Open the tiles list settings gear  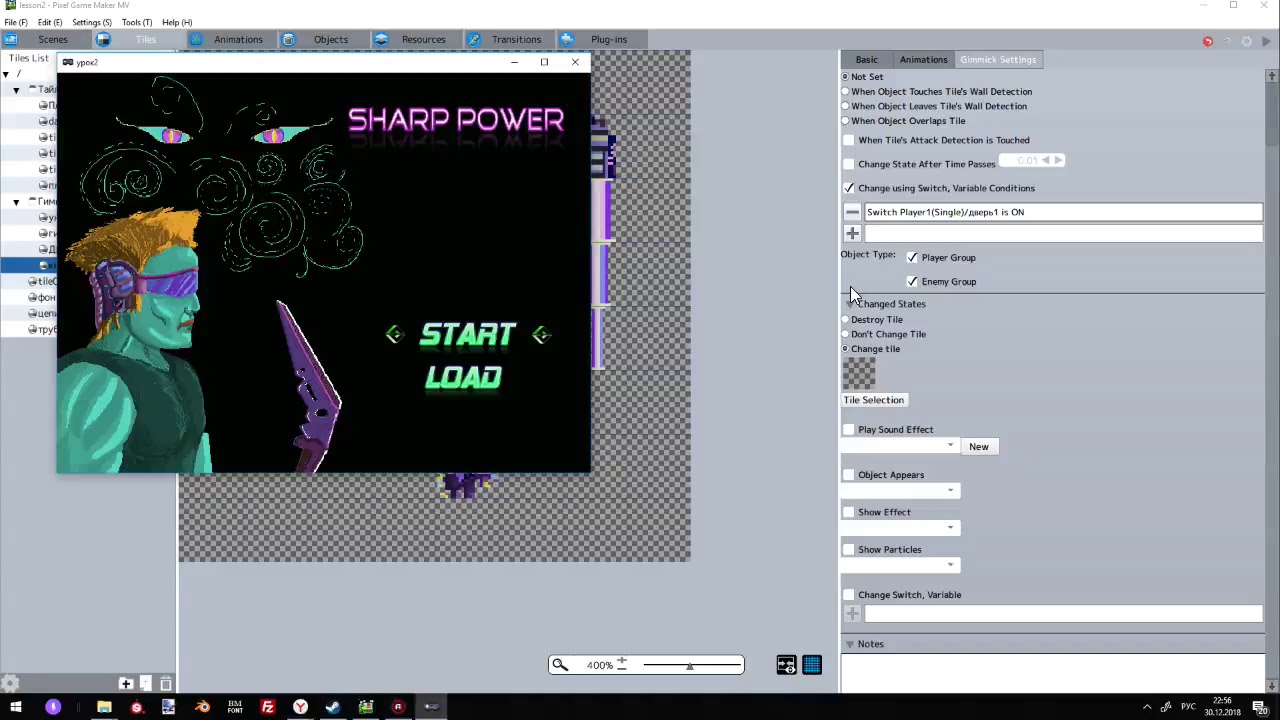pyautogui.click(x=9, y=684)
